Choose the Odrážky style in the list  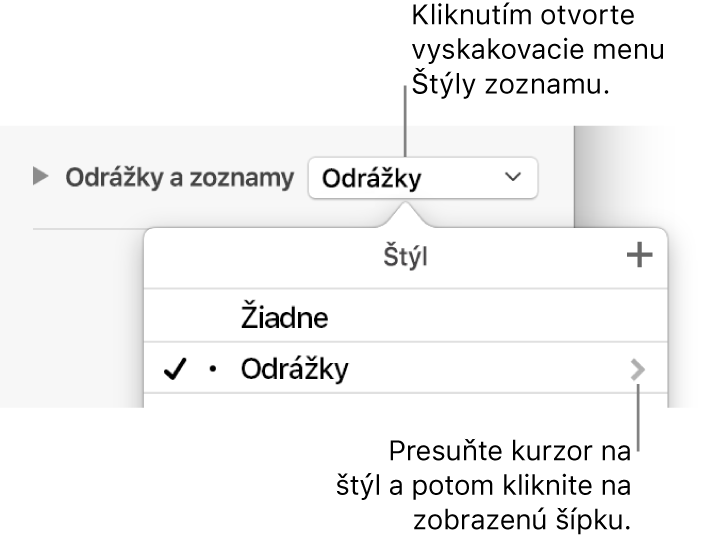coord(295,371)
